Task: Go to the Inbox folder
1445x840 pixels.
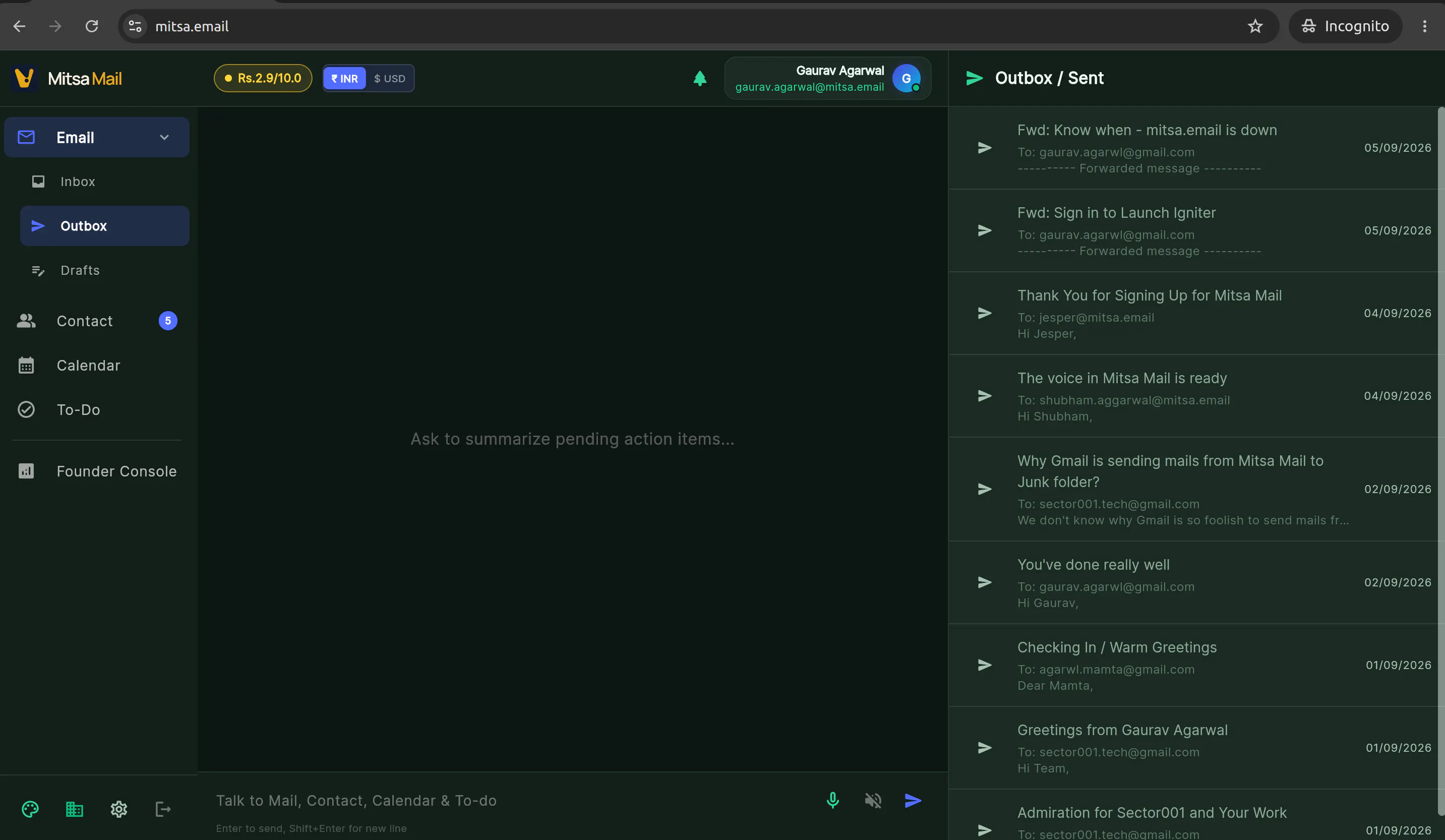Action: point(104,182)
